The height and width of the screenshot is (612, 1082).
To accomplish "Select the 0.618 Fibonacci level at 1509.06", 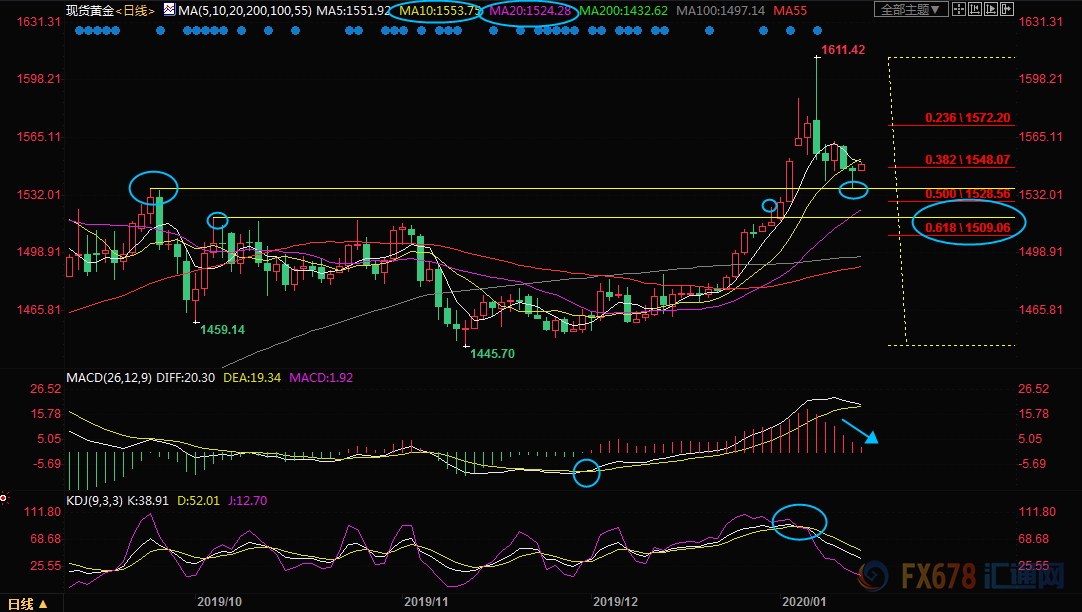I will pyautogui.click(x=967, y=228).
